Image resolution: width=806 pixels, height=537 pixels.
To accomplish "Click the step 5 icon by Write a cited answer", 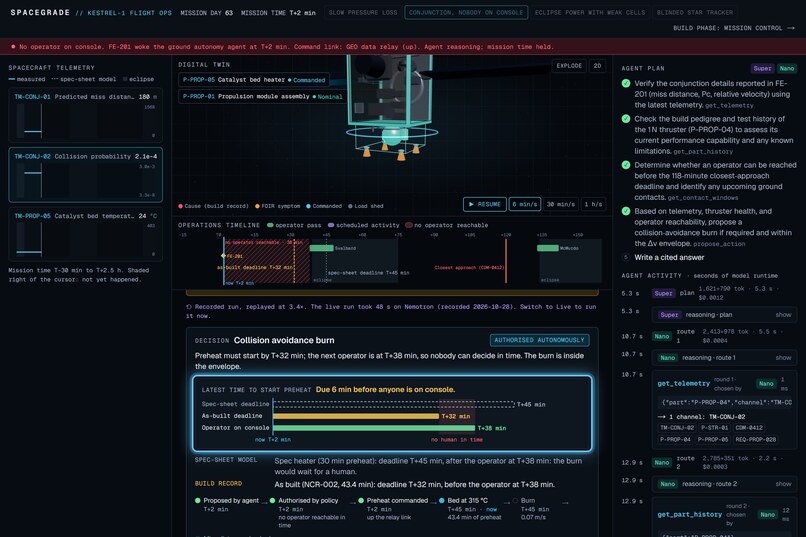I will [x=626, y=257].
